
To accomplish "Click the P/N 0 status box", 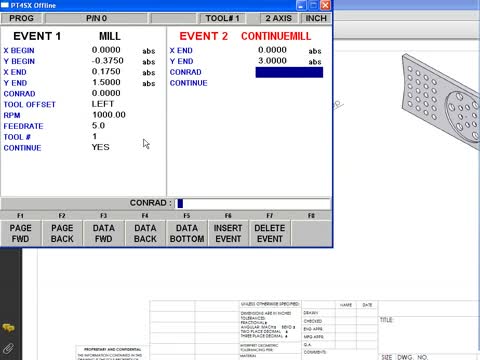I will click(x=96, y=18).
